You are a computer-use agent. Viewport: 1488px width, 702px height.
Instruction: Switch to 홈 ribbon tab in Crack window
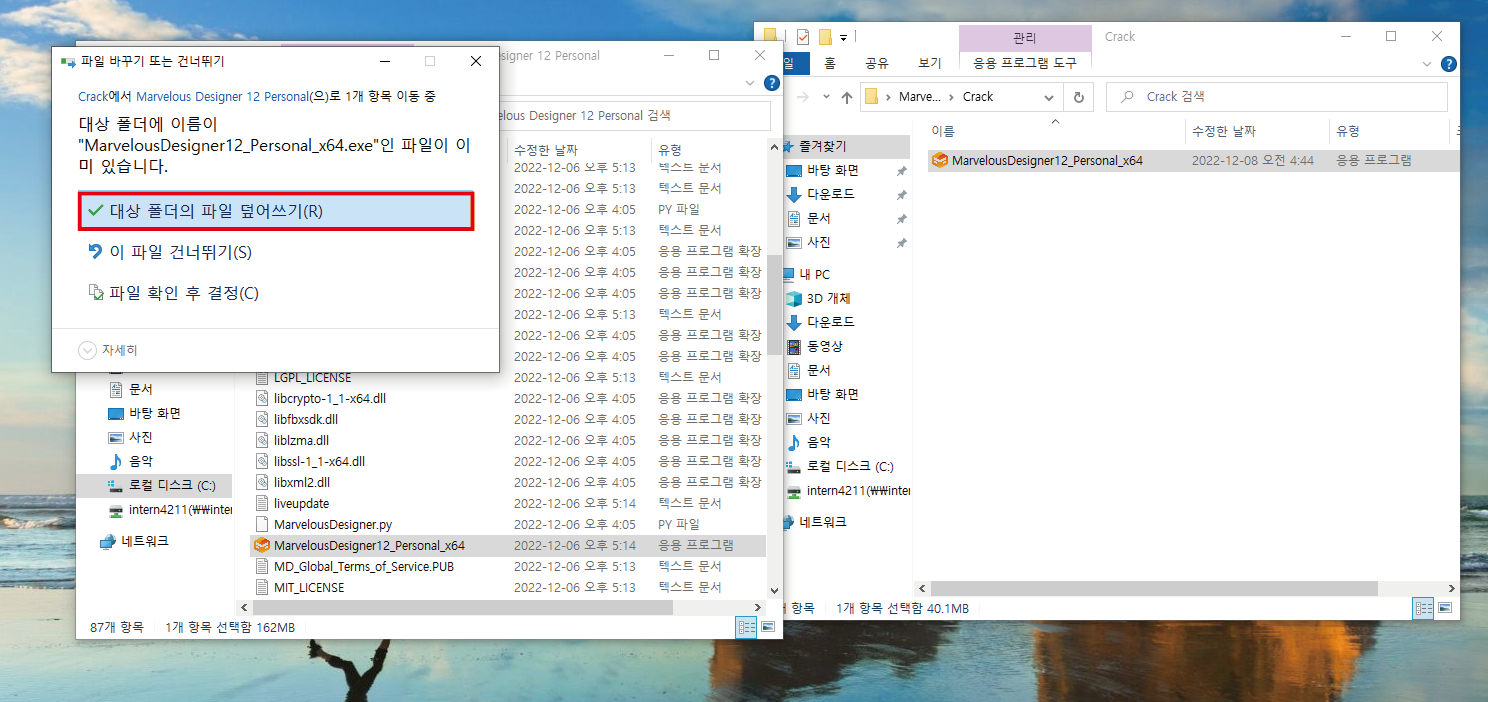click(829, 63)
